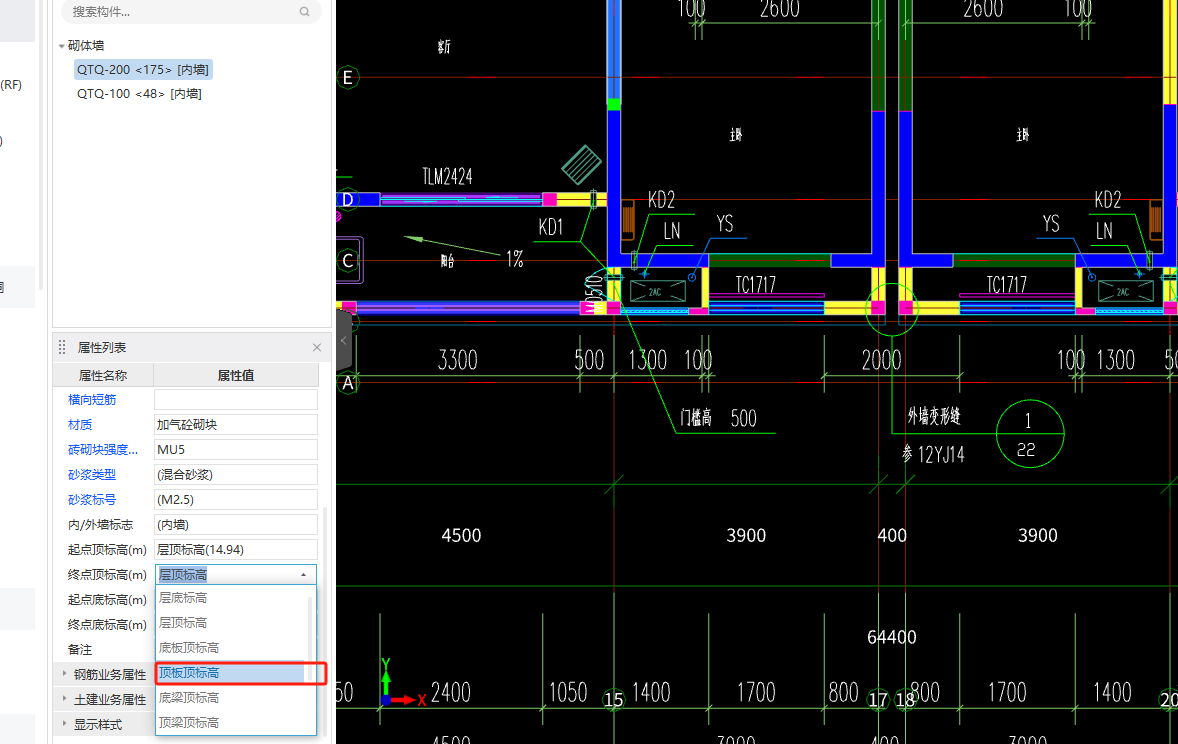Image resolution: width=1178 pixels, height=744 pixels.
Task: Select QTQ-100 <48> [内墙] component
Action: point(139,93)
